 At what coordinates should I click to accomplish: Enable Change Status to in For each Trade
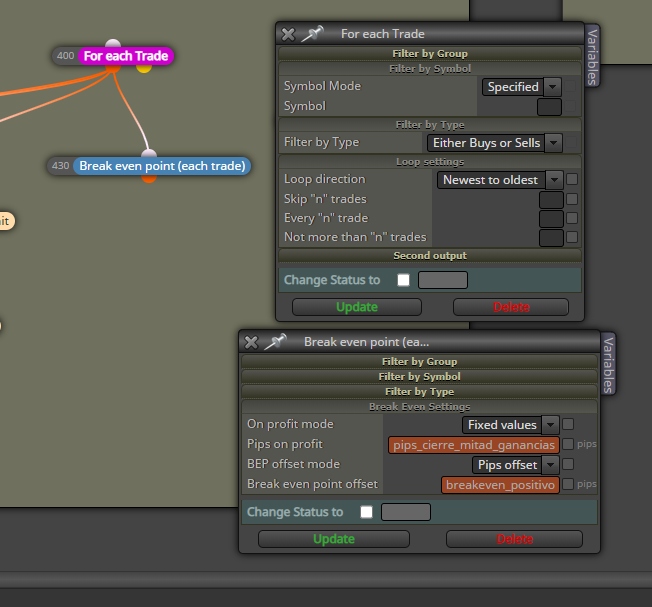coord(403,280)
